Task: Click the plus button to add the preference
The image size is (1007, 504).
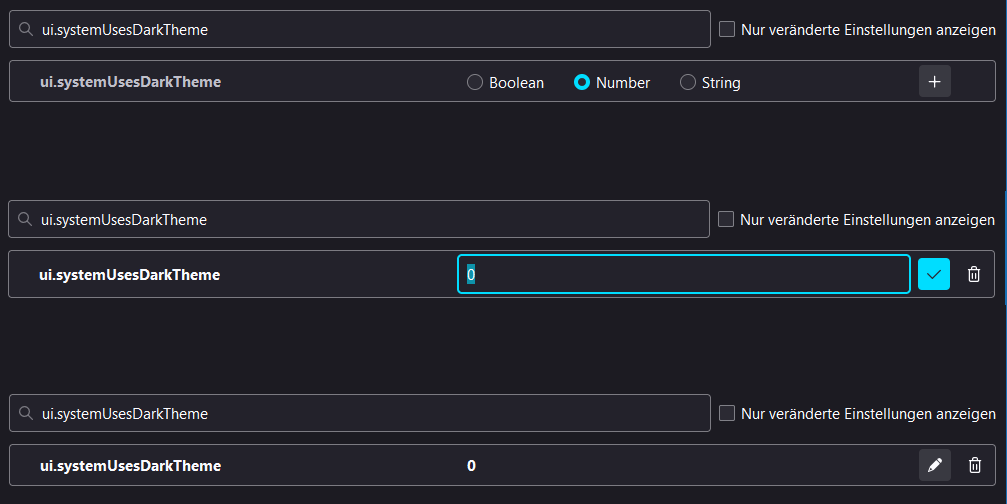Action: [x=934, y=82]
